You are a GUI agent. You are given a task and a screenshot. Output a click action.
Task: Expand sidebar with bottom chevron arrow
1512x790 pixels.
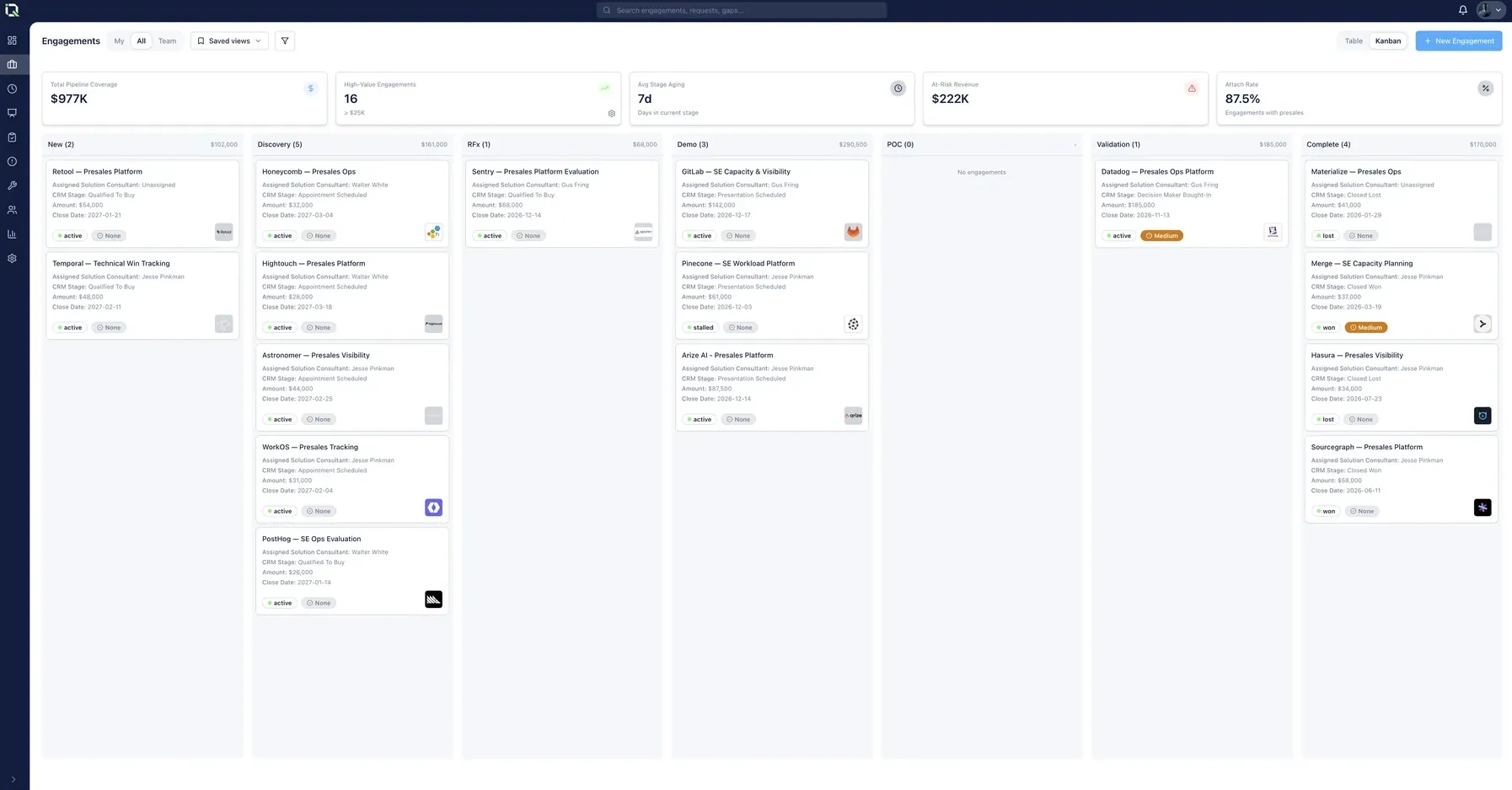coord(13,780)
